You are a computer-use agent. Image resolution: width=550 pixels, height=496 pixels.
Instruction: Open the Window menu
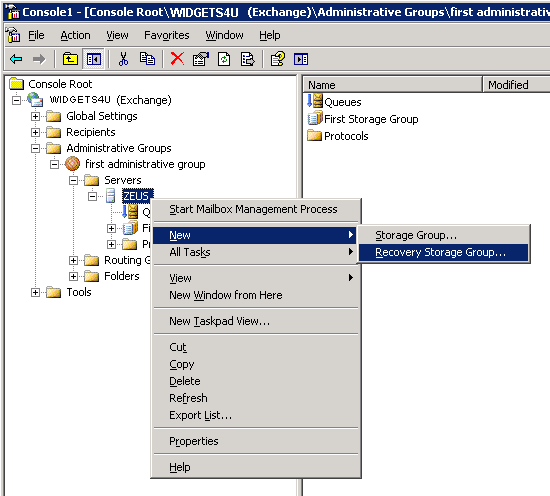[224, 35]
